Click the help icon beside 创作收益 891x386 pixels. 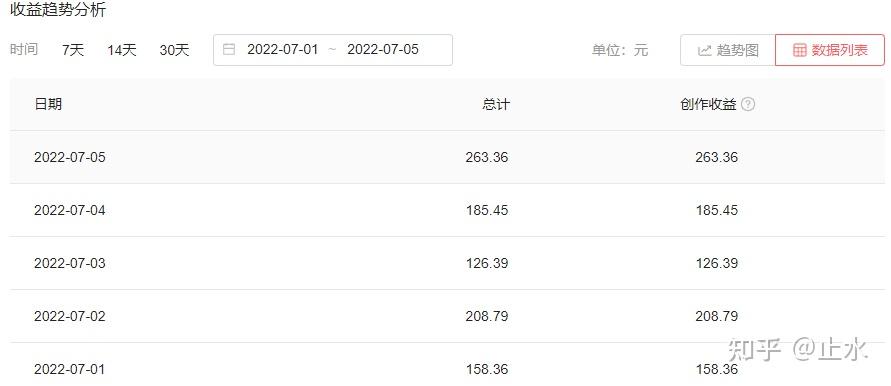tap(748, 105)
